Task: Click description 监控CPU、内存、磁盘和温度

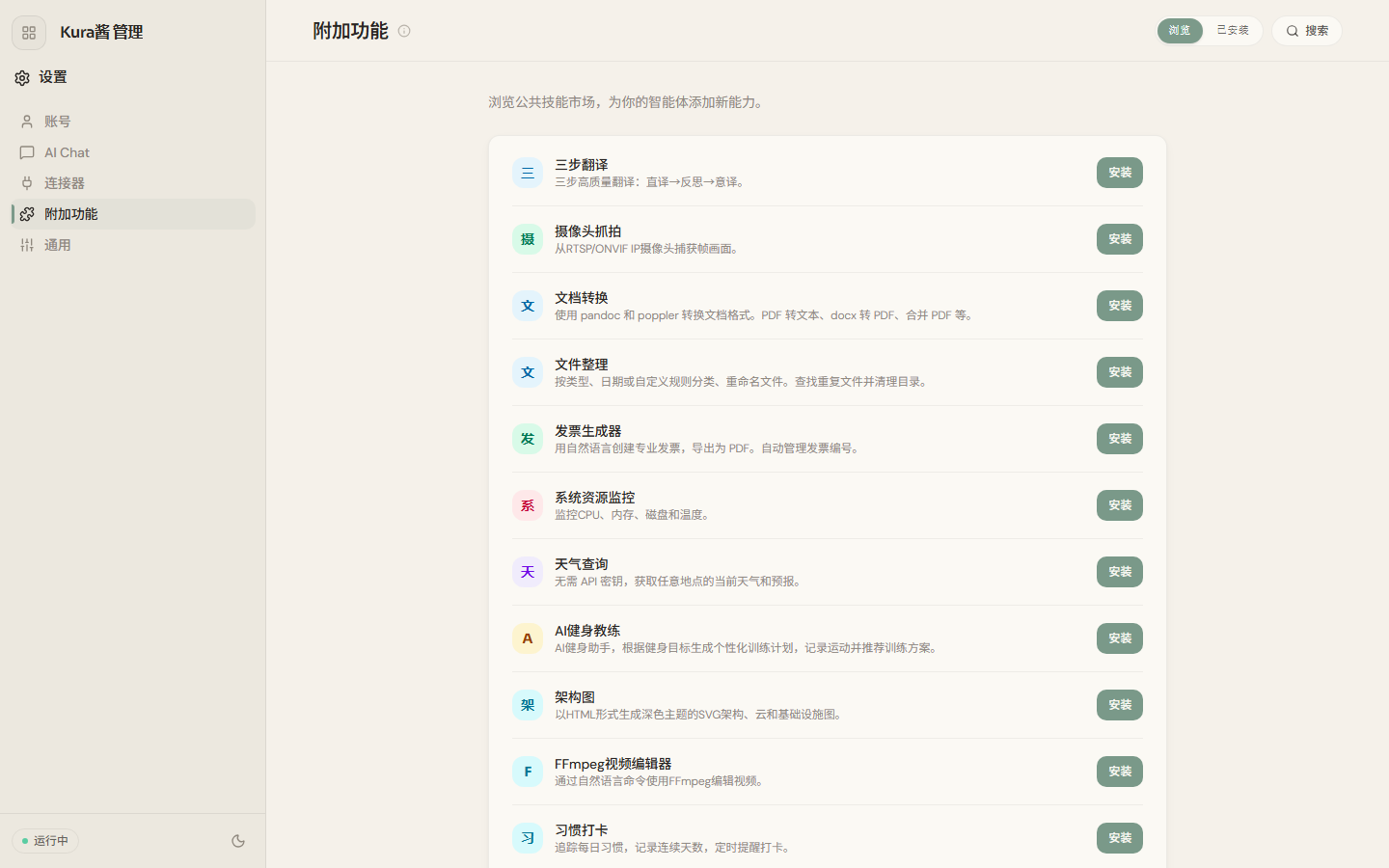Action: coord(635,515)
